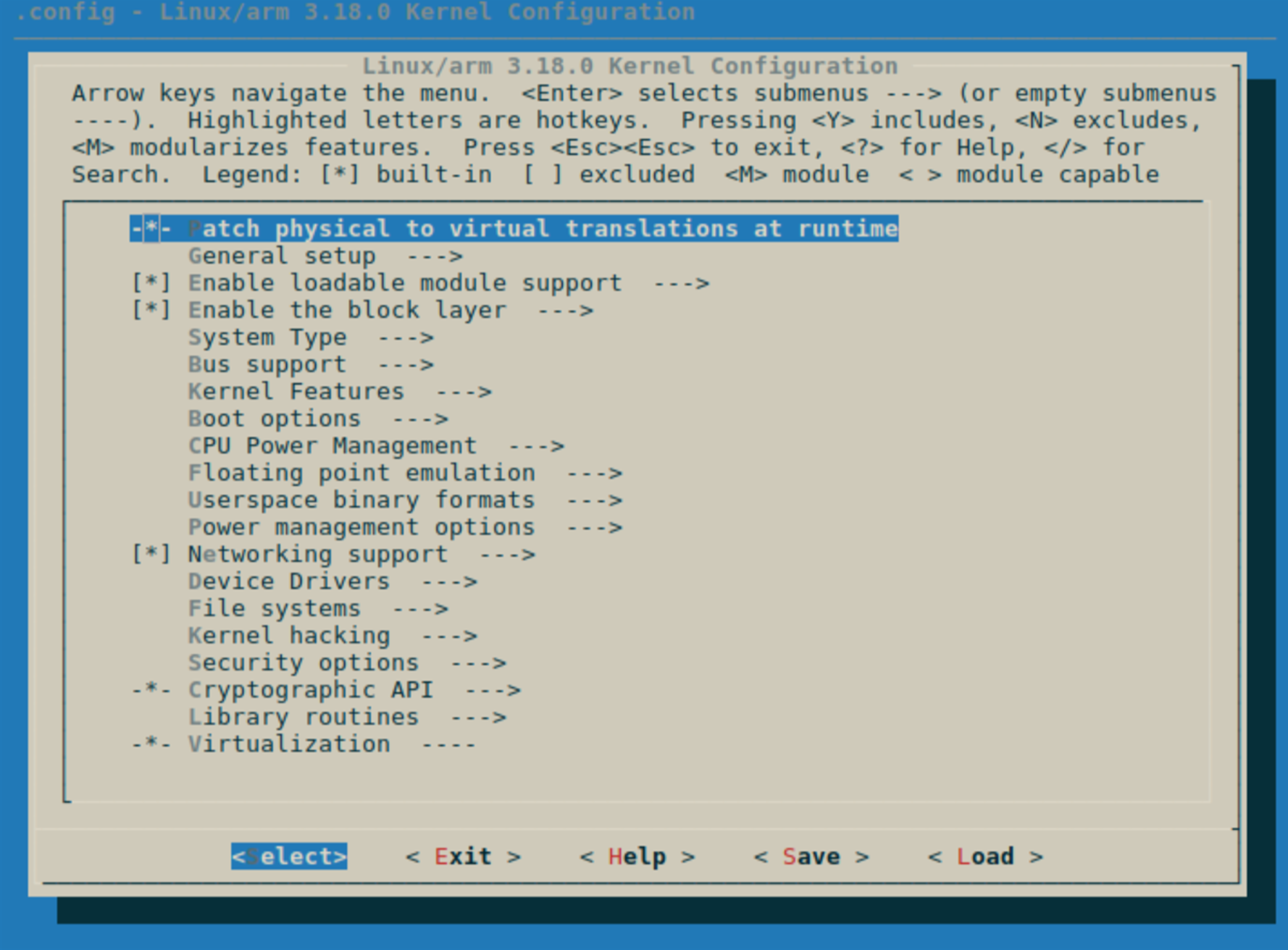Click the ---> arrow after General setup
The height and width of the screenshot is (950, 1288).
click(x=435, y=256)
